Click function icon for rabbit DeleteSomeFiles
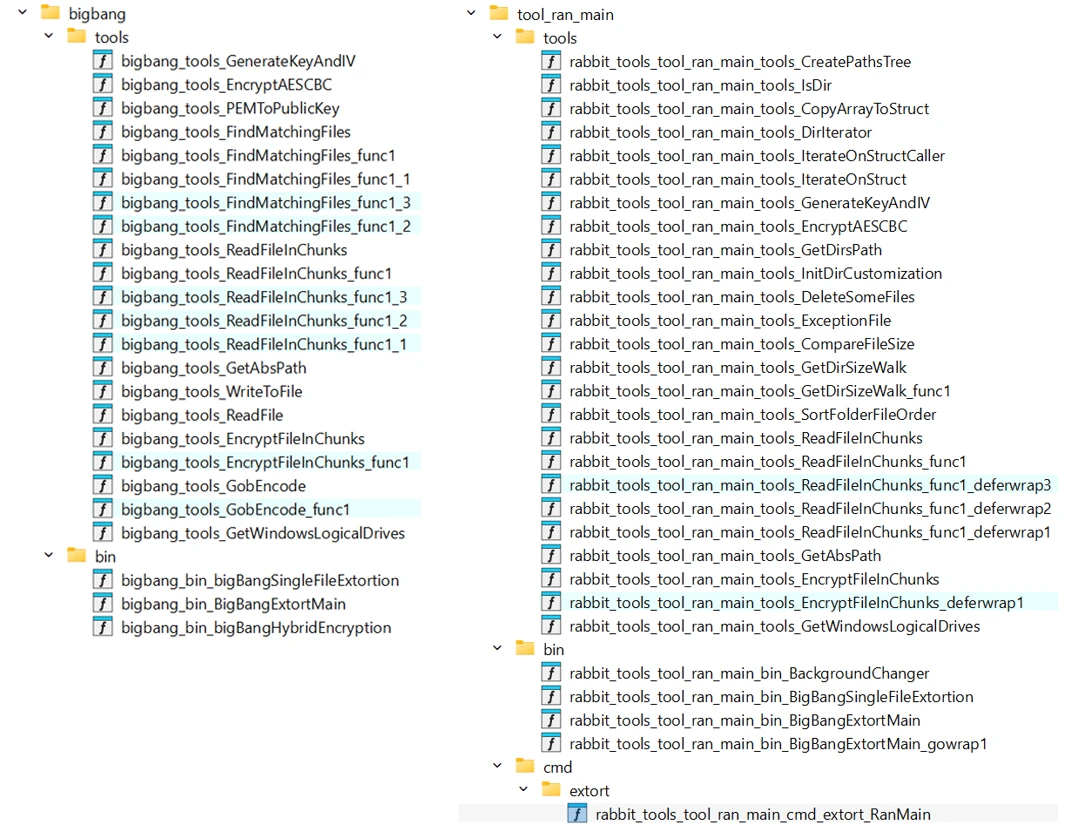1080x825 pixels. (551, 297)
